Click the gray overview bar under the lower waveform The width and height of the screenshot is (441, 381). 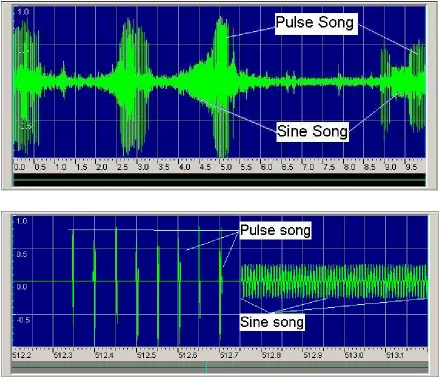coord(219,368)
